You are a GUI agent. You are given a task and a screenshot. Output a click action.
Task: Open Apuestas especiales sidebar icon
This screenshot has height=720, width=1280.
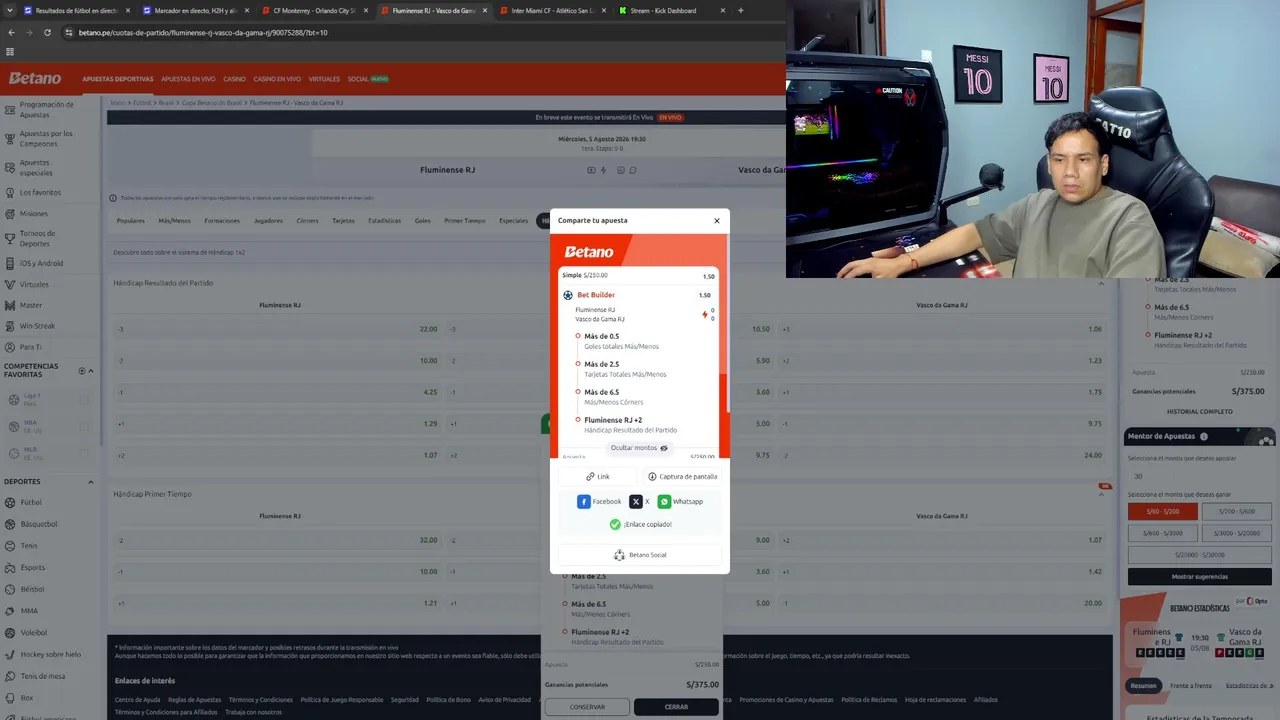pos(10,167)
